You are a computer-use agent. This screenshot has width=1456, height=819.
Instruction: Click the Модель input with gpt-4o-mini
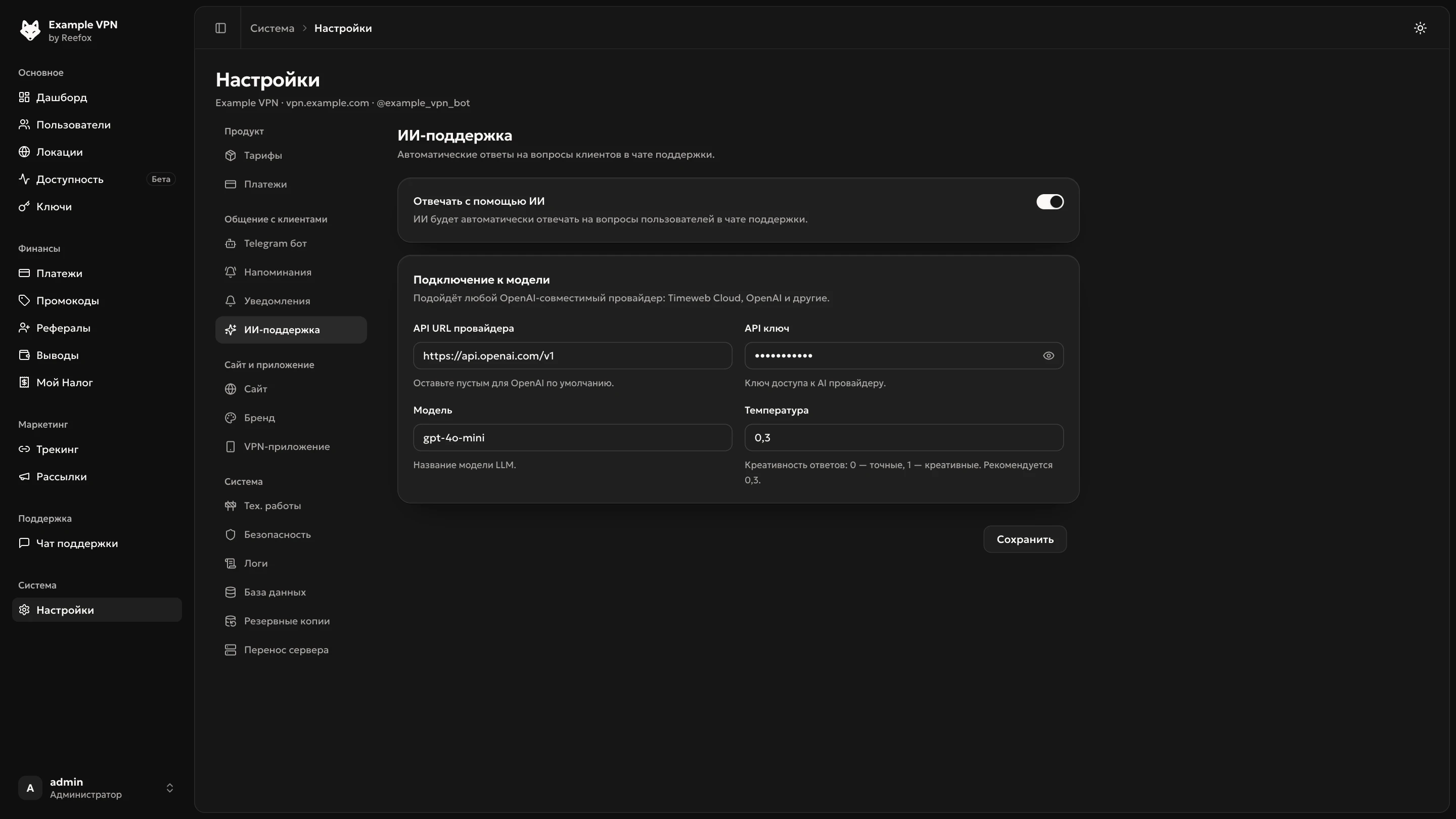pos(573,437)
